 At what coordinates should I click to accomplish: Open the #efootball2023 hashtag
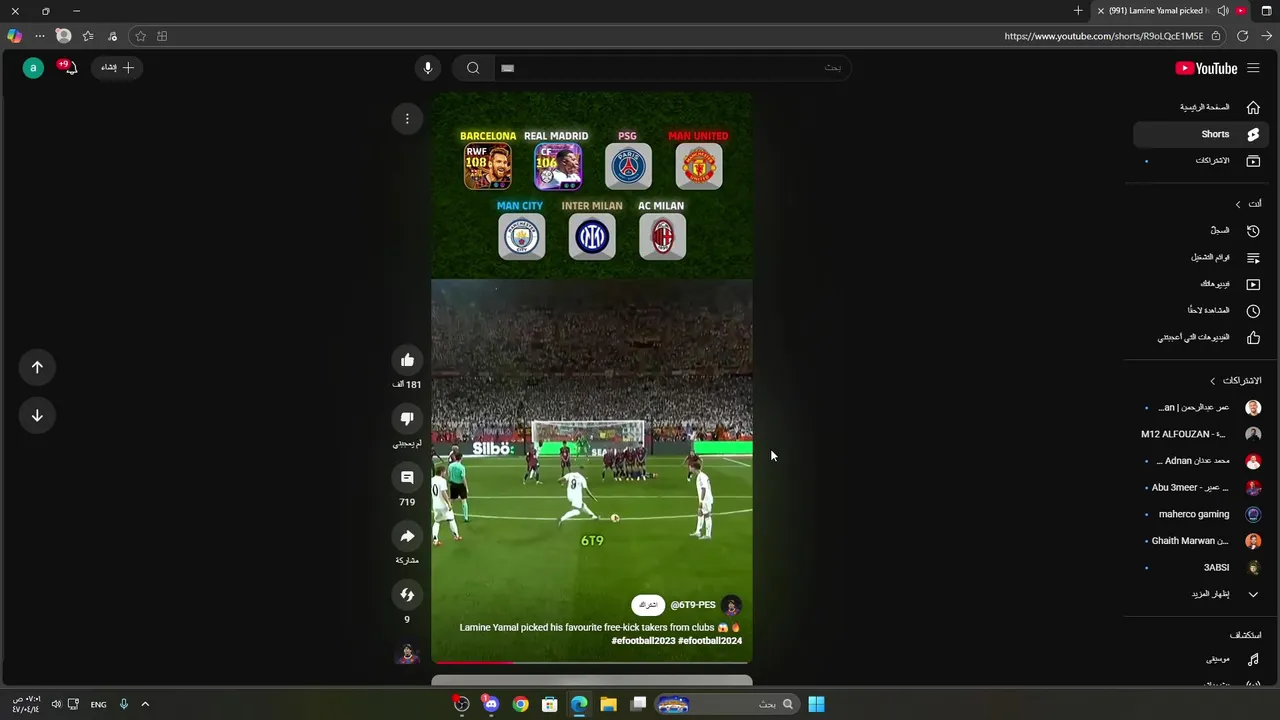tap(643, 641)
